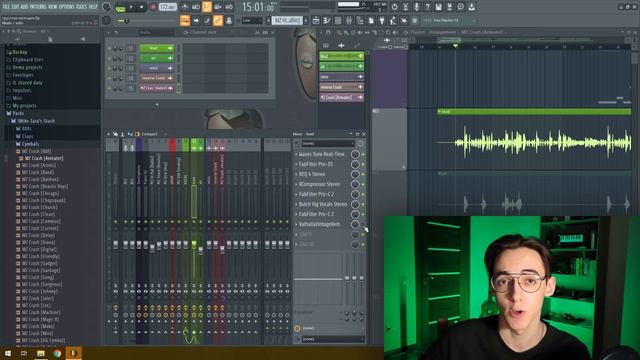
Task: Click the Play button in the transport
Action: click(131, 7)
